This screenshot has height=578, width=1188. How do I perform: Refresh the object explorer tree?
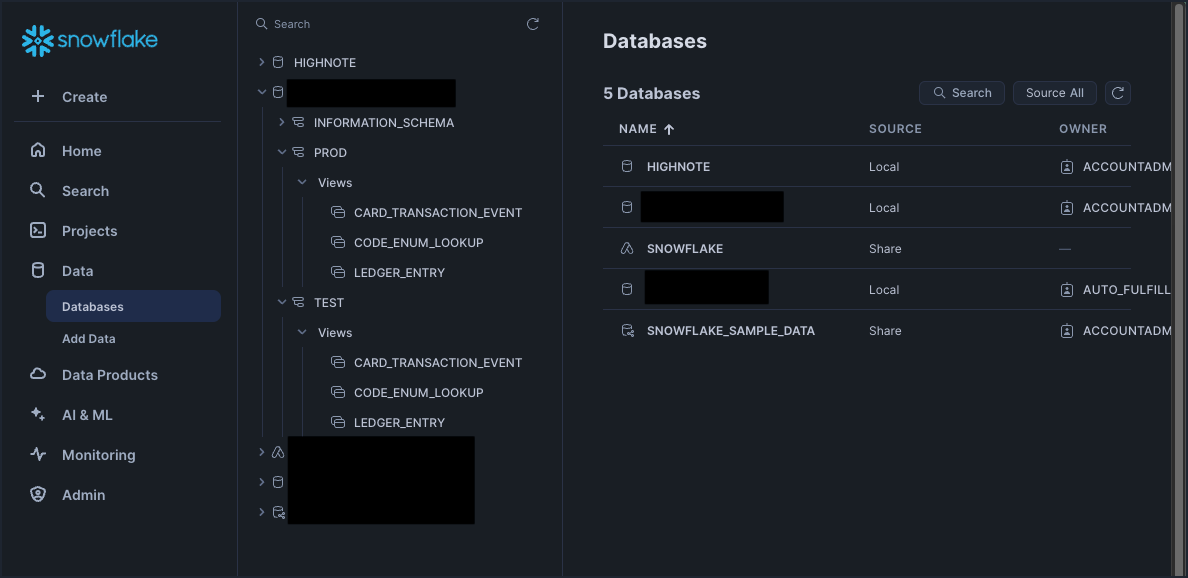533,24
